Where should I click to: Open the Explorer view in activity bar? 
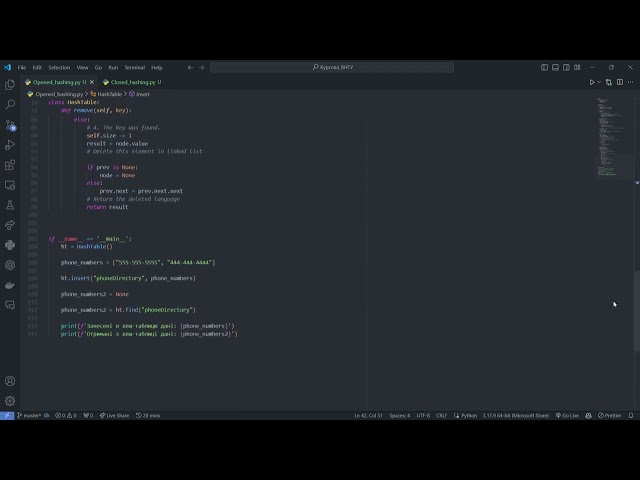coord(10,84)
